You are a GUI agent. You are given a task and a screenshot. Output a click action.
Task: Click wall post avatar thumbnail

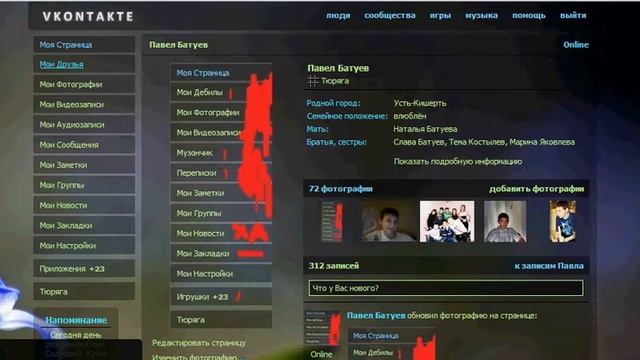322,328
